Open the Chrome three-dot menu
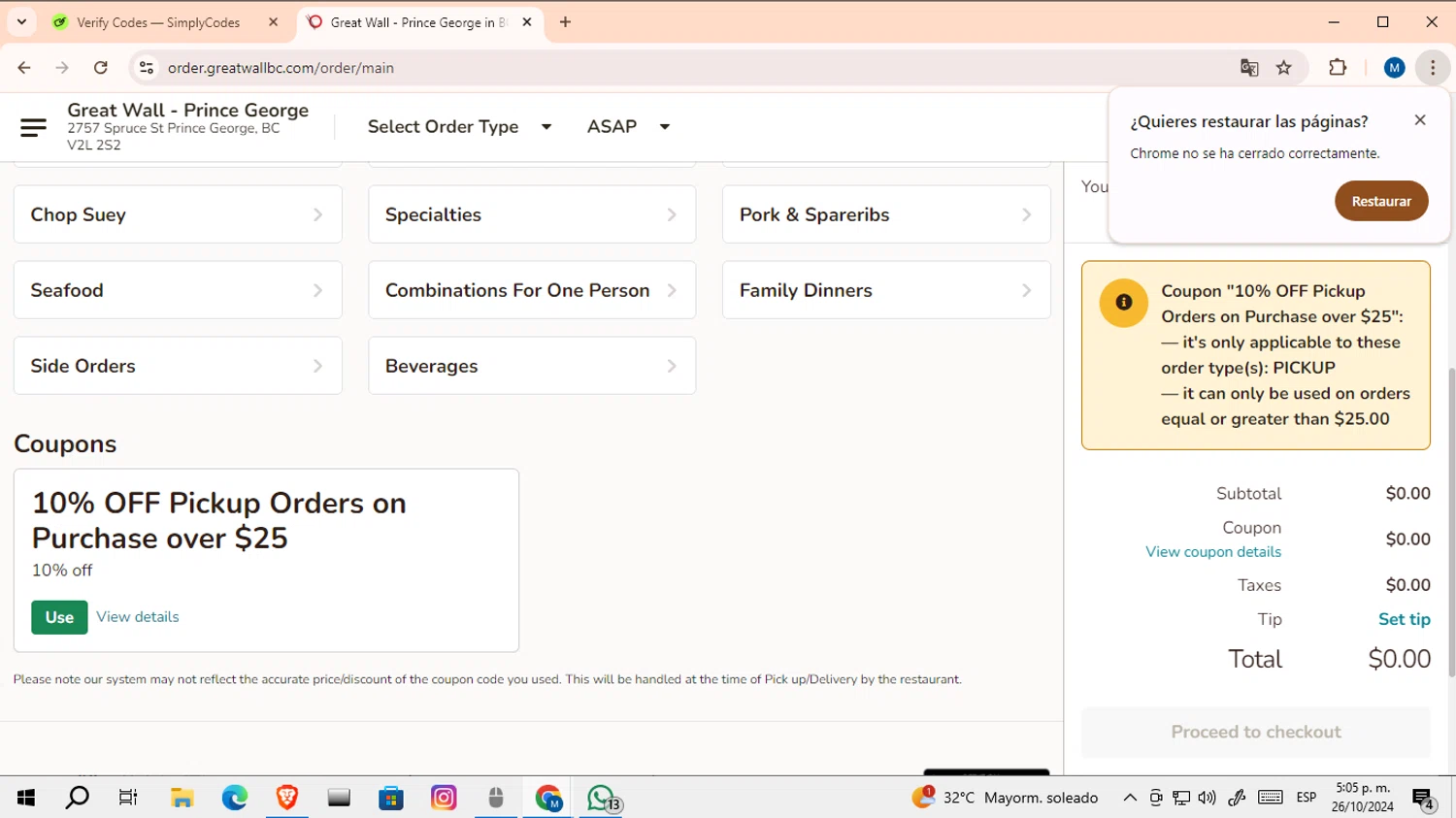This screenshot has width=1456, height=818. (1433, 68)
